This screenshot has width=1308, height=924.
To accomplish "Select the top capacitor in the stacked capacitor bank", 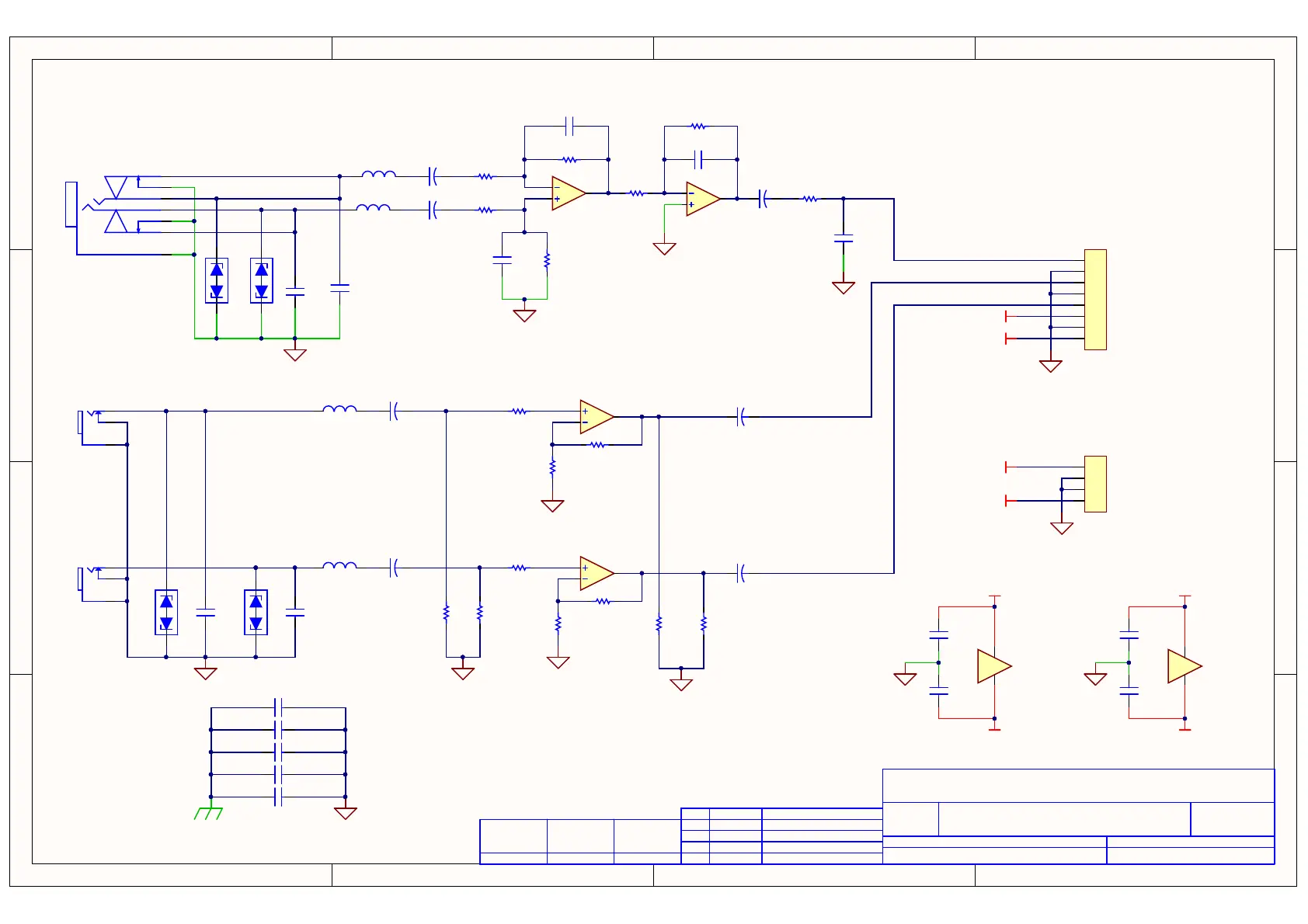I will pos(278,707).
